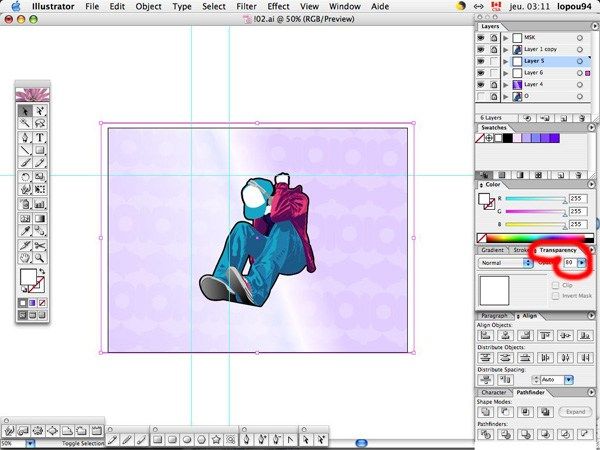Select the black color swatch
Screen dimensions: 600x450
507,138
